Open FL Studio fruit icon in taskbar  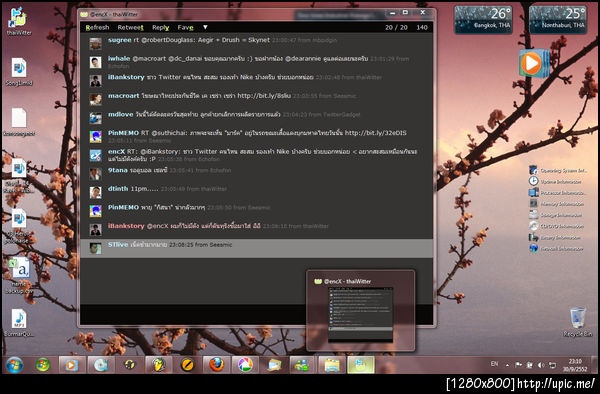coord(158,365)
